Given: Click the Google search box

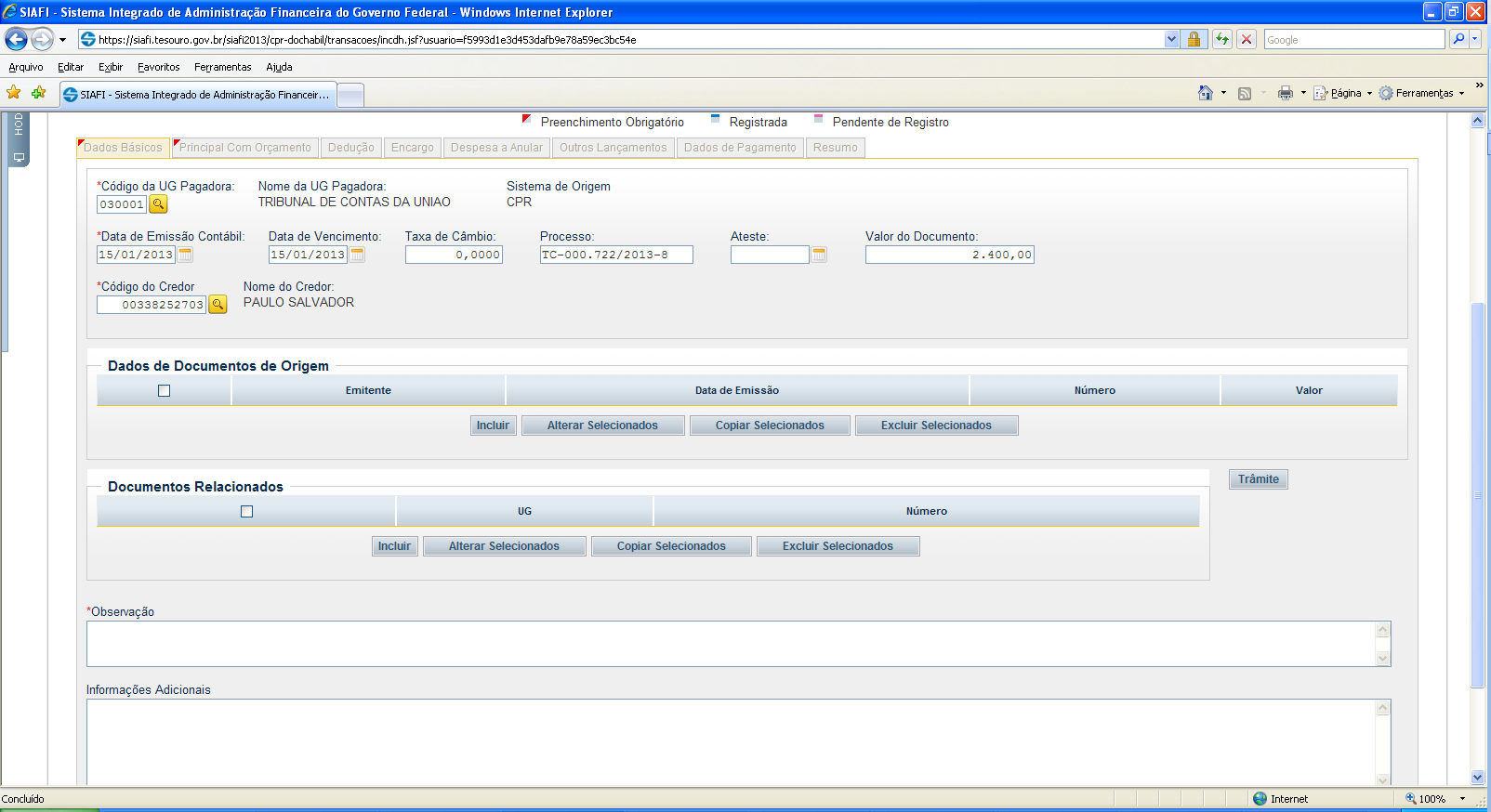Looking at the screenshot, I should 1353,40.
